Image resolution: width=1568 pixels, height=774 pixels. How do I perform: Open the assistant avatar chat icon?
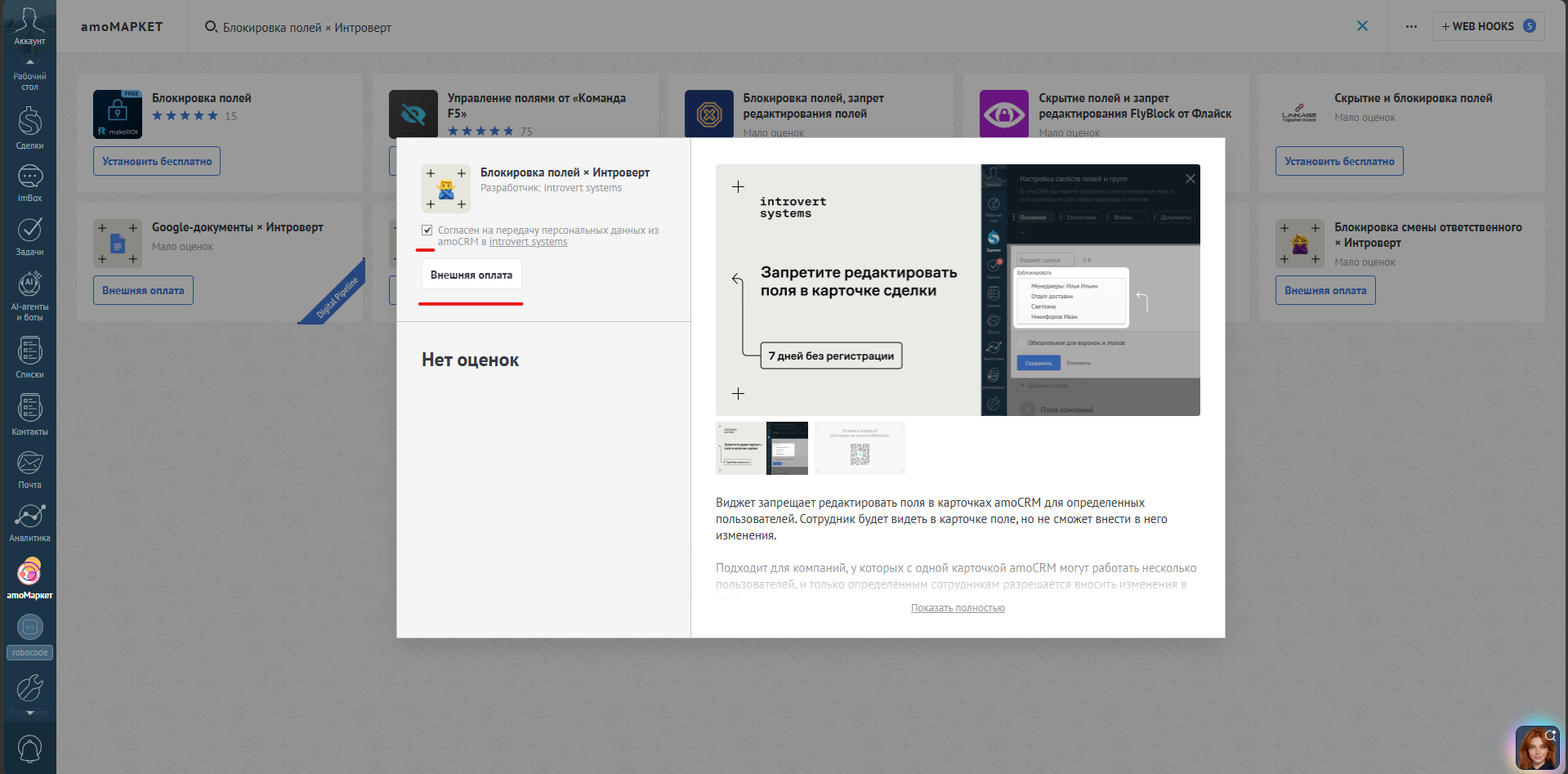pos(1536,747)
